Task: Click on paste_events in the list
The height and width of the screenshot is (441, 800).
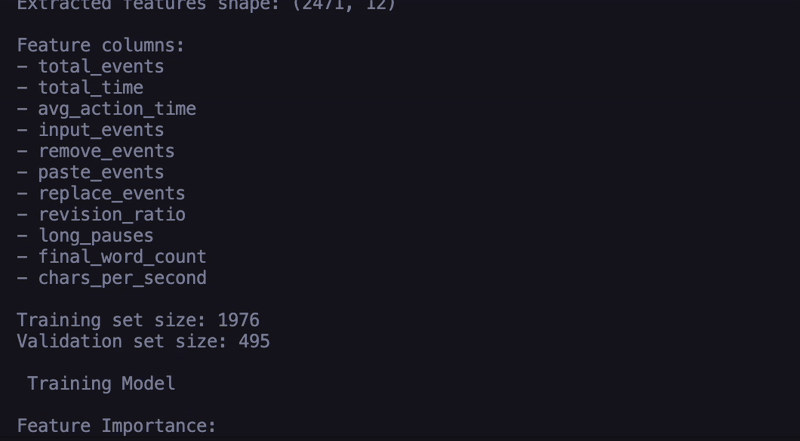Action: (101, 172)
